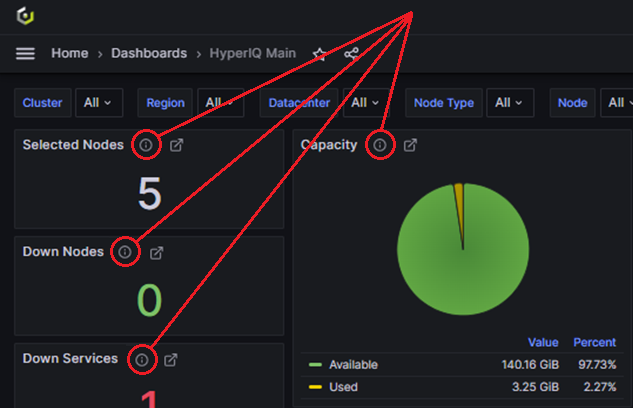Viewport: 633px width, 408px height.
Task: Open the hamburger navigation menu
Action: pyautogui.click(x=25, y=53)
